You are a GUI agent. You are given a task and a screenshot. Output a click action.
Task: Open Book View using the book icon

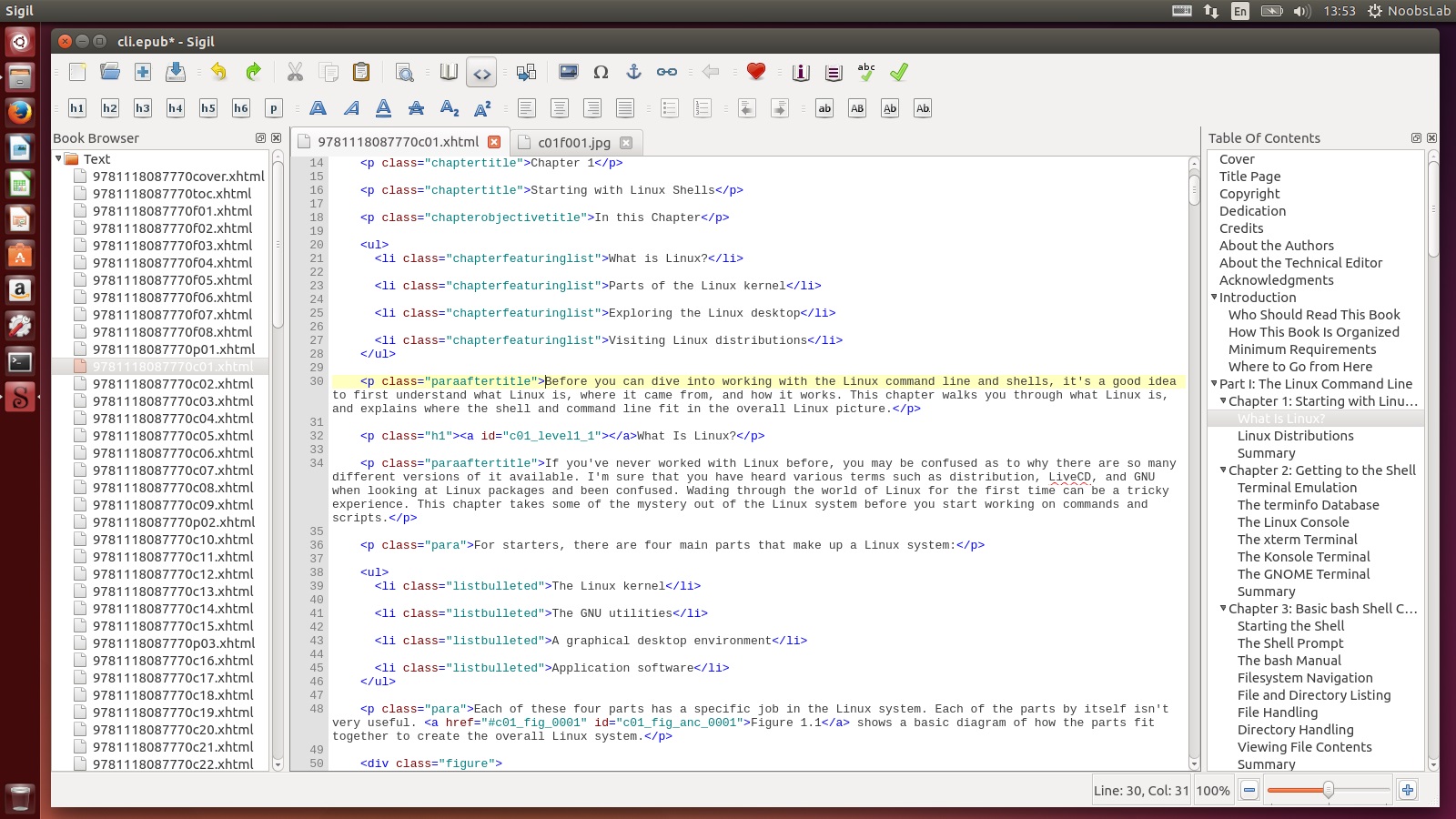point(449,73)
